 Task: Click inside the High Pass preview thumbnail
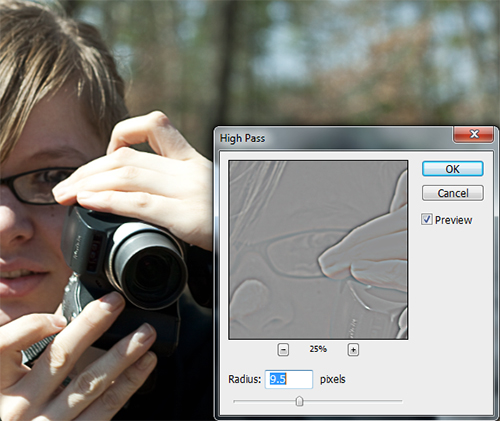click(318, 250)
